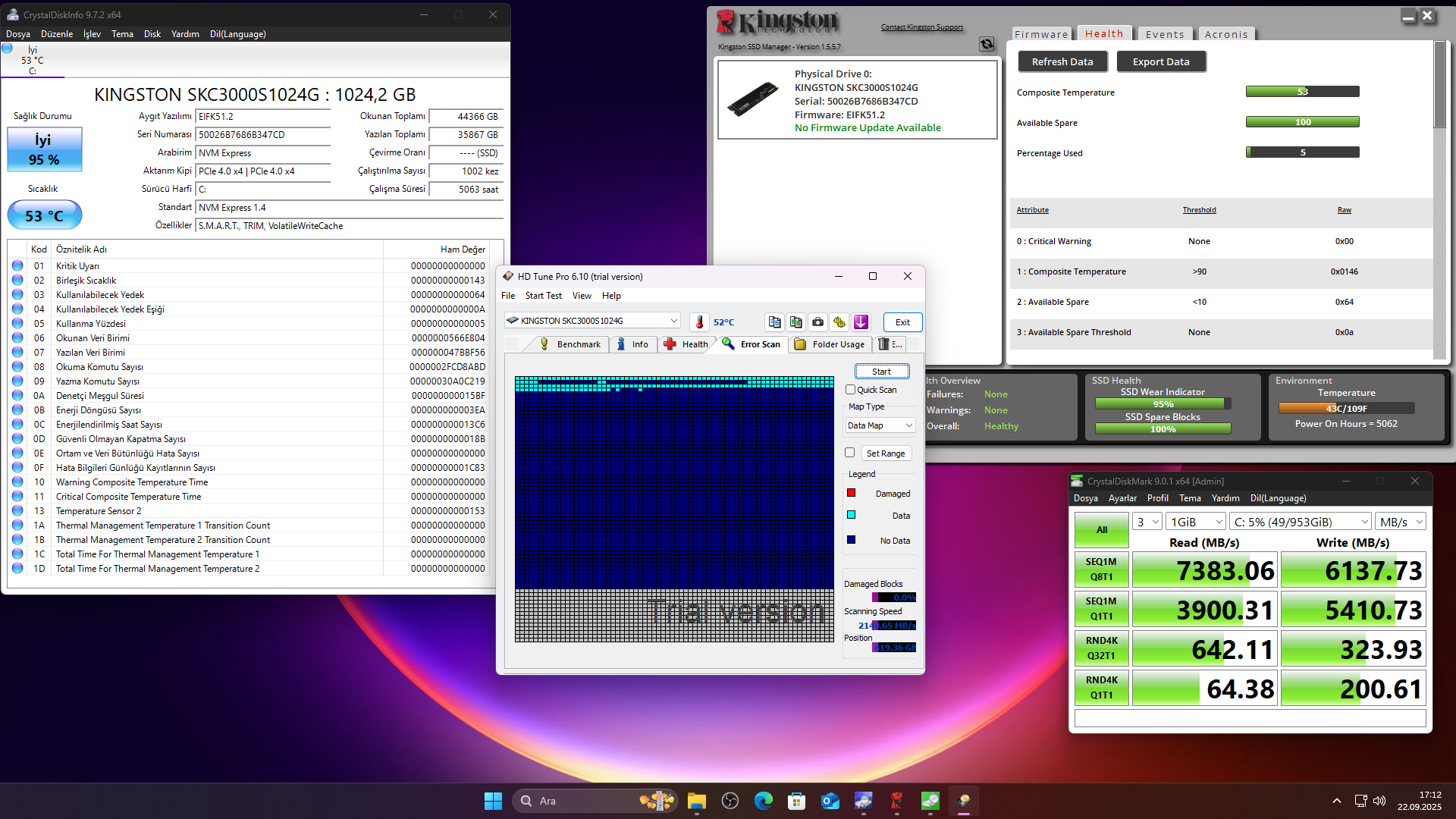
Task: Open the HD Tune drive selection dropdown
Action: 592,321
